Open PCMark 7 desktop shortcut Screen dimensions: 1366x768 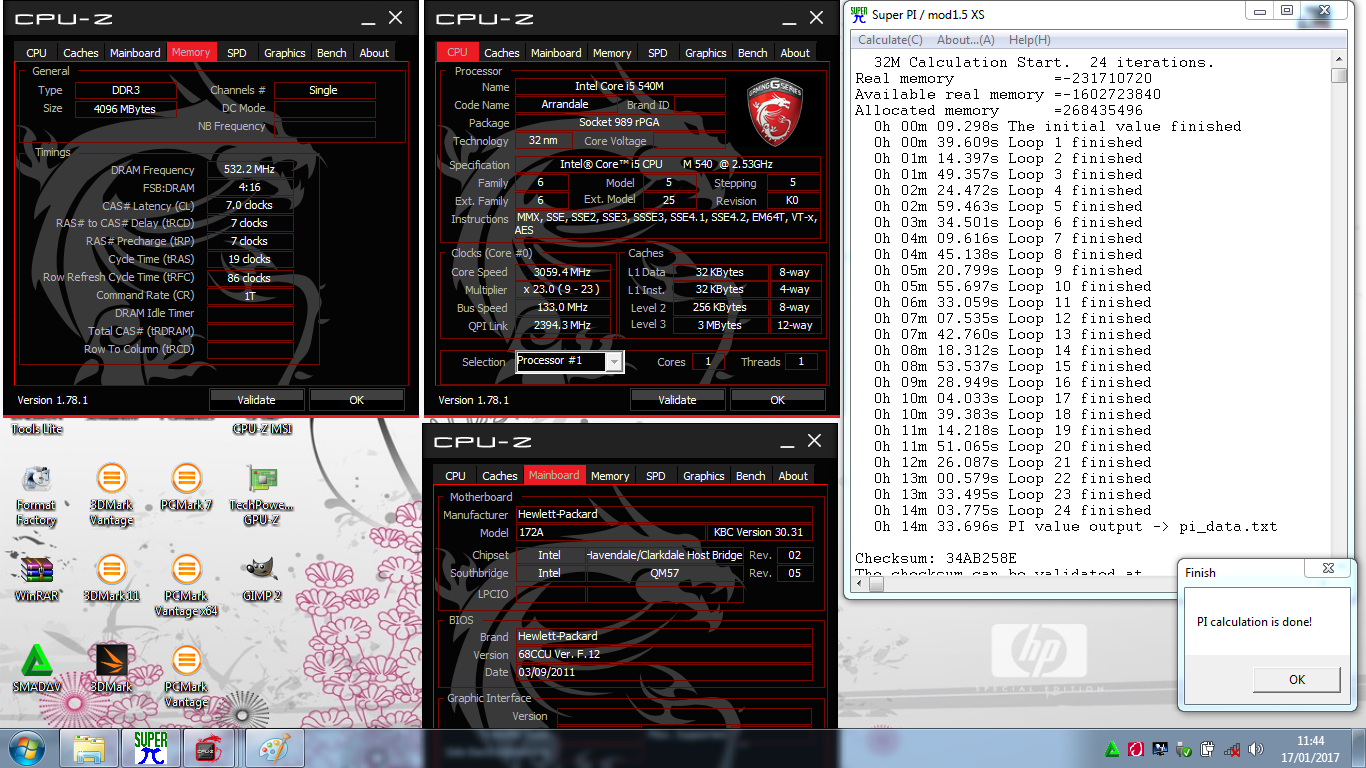(x=186, y=488)
